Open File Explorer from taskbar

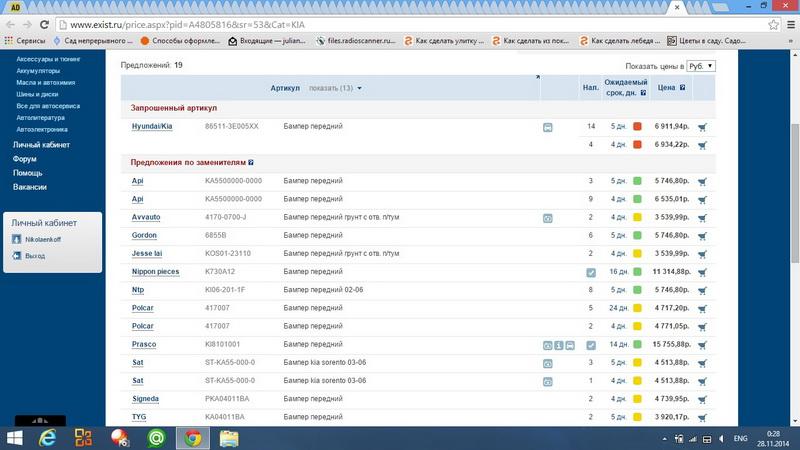point(229,438)
